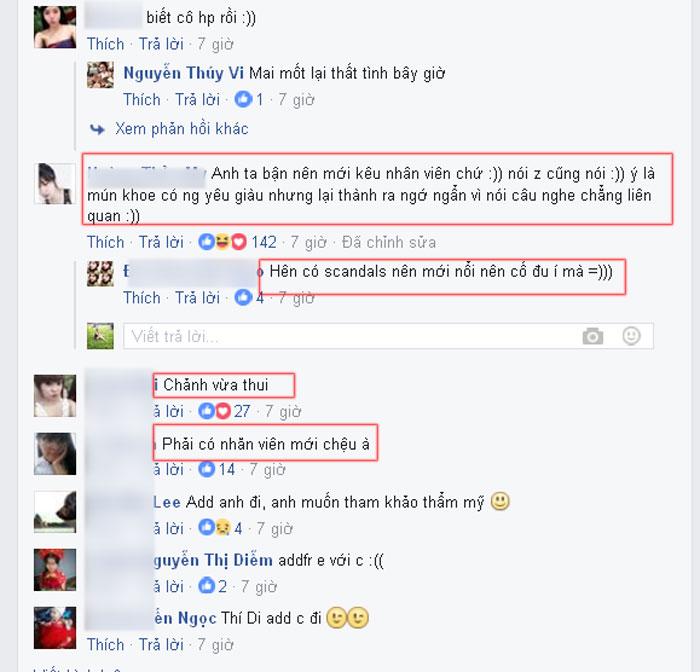Click 'Thích' below the 142-reaction comment
This screenshot has height=672, width=700.
pyautogui.click(x=105, y=242)
